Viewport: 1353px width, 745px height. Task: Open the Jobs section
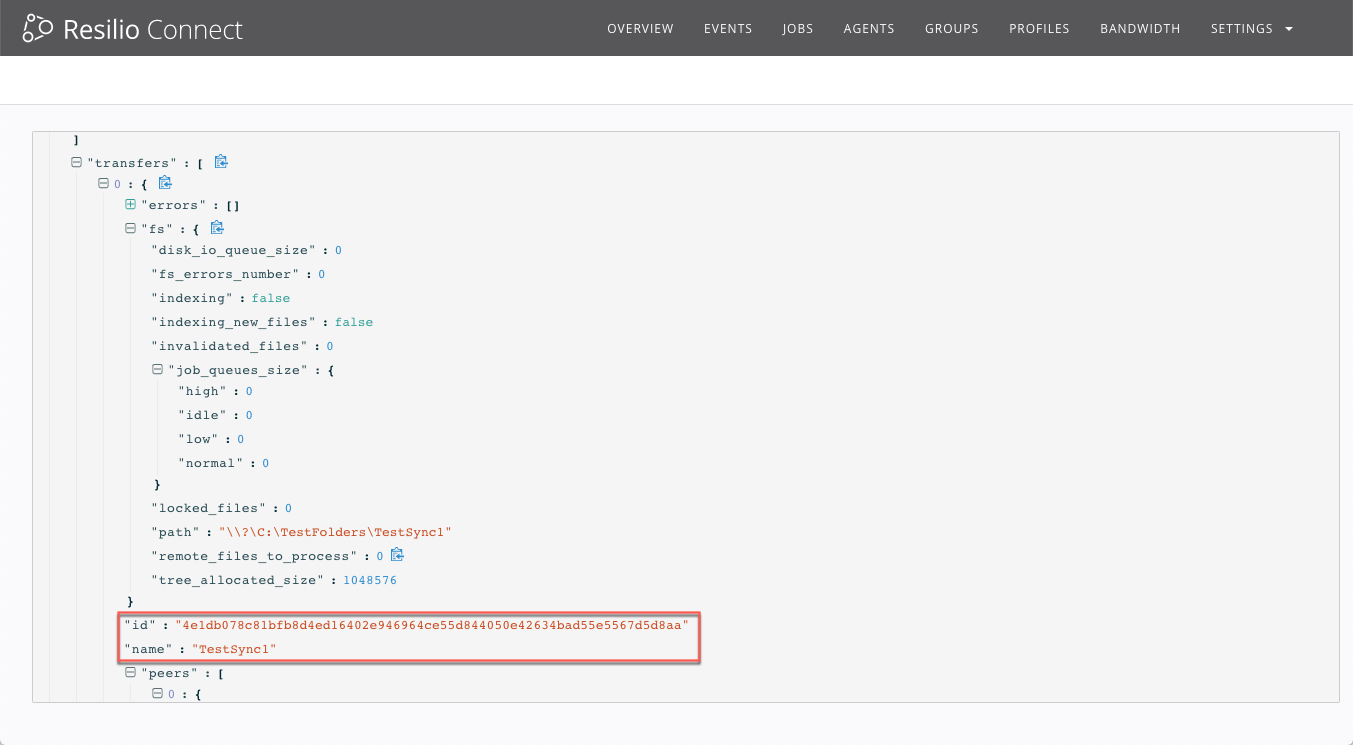point(797,29)
